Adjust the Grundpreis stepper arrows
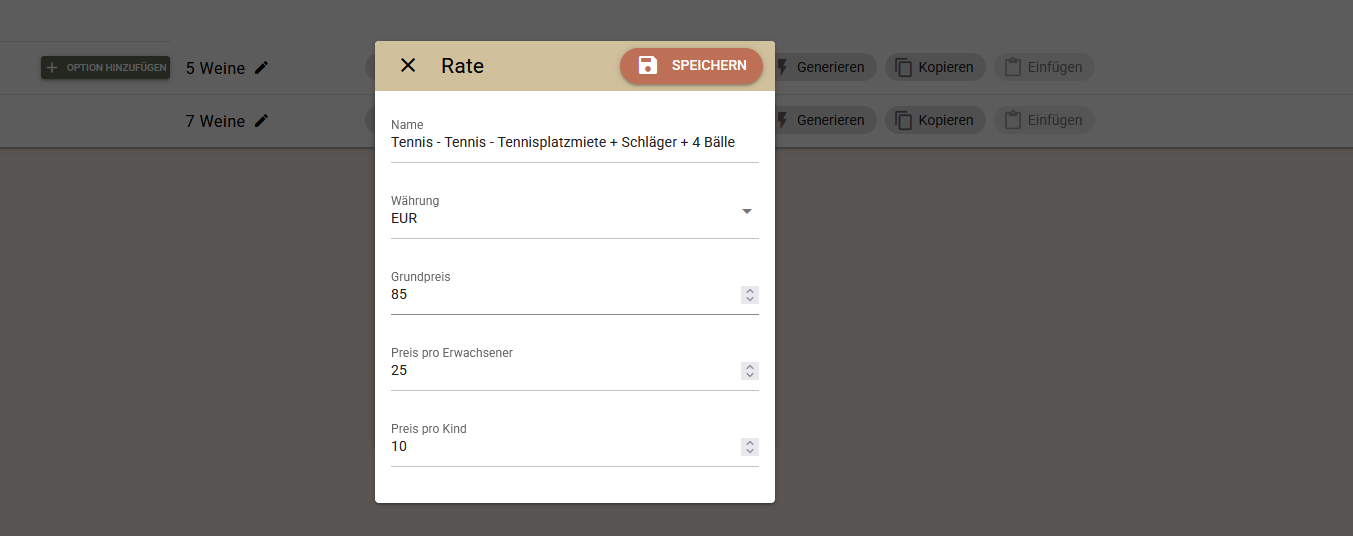1353x536 pixels. click(x=750, y=295)
